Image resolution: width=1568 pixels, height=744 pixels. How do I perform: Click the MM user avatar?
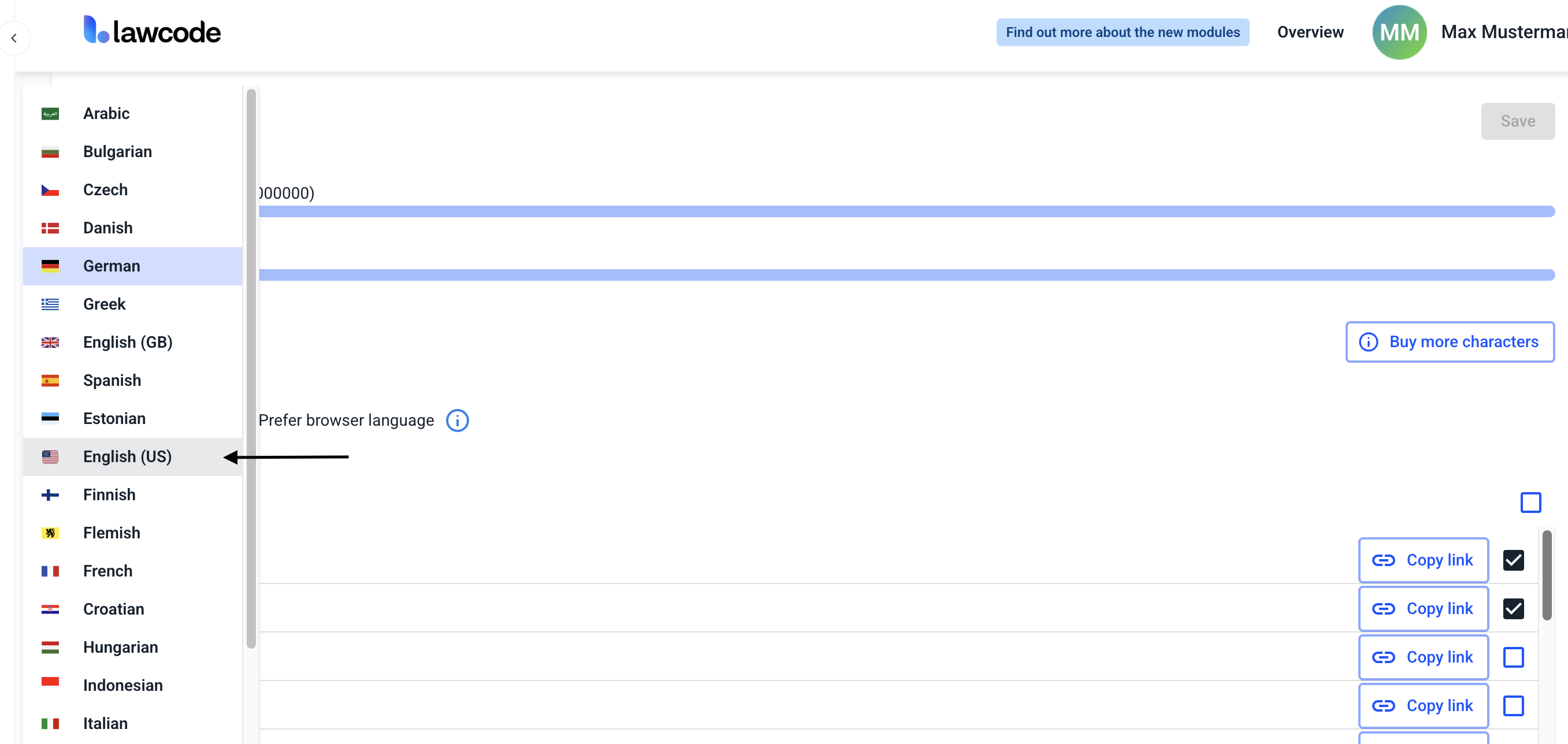[x=1399, y=32]
